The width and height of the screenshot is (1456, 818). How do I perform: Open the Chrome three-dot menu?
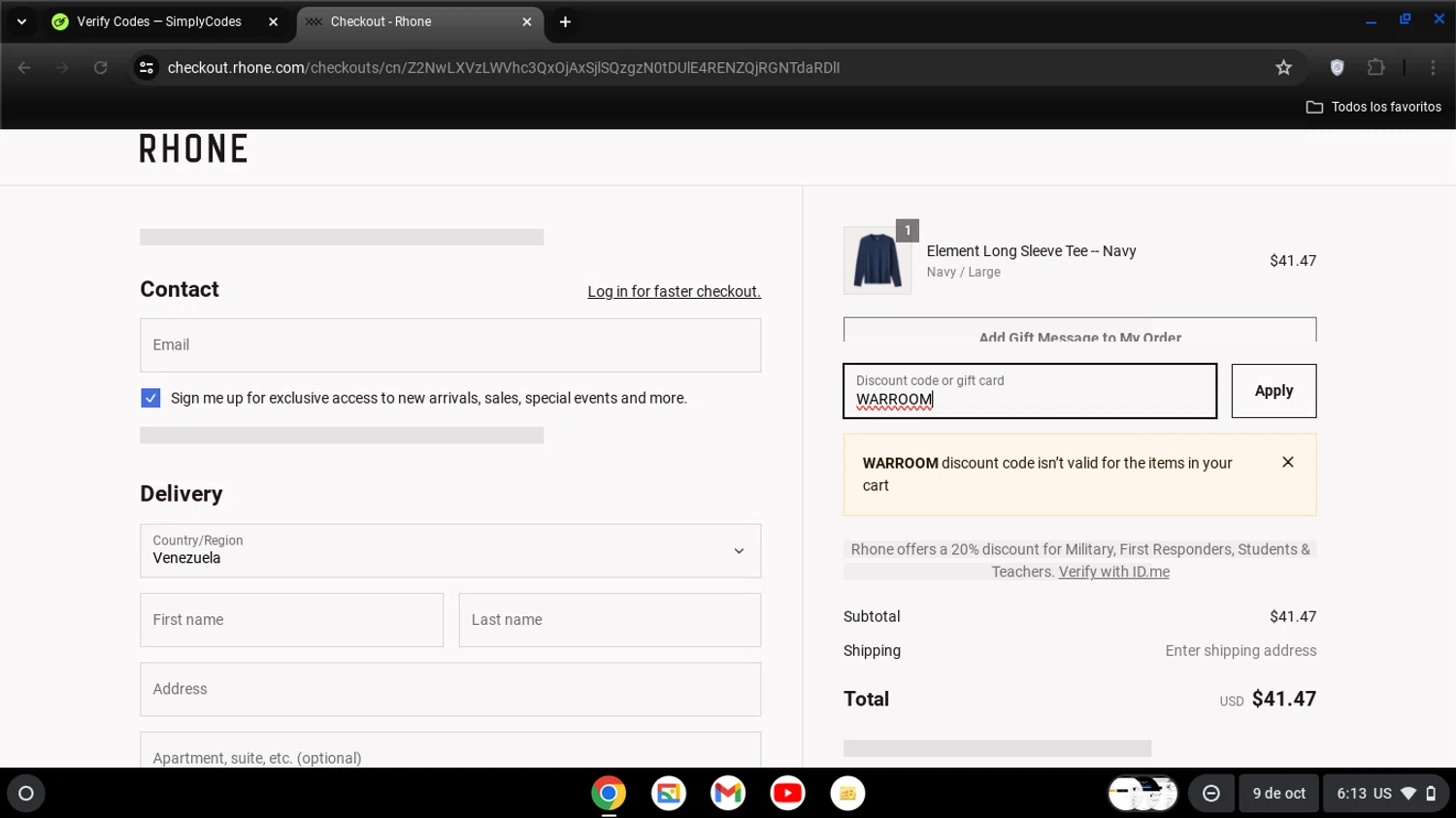1433,68
